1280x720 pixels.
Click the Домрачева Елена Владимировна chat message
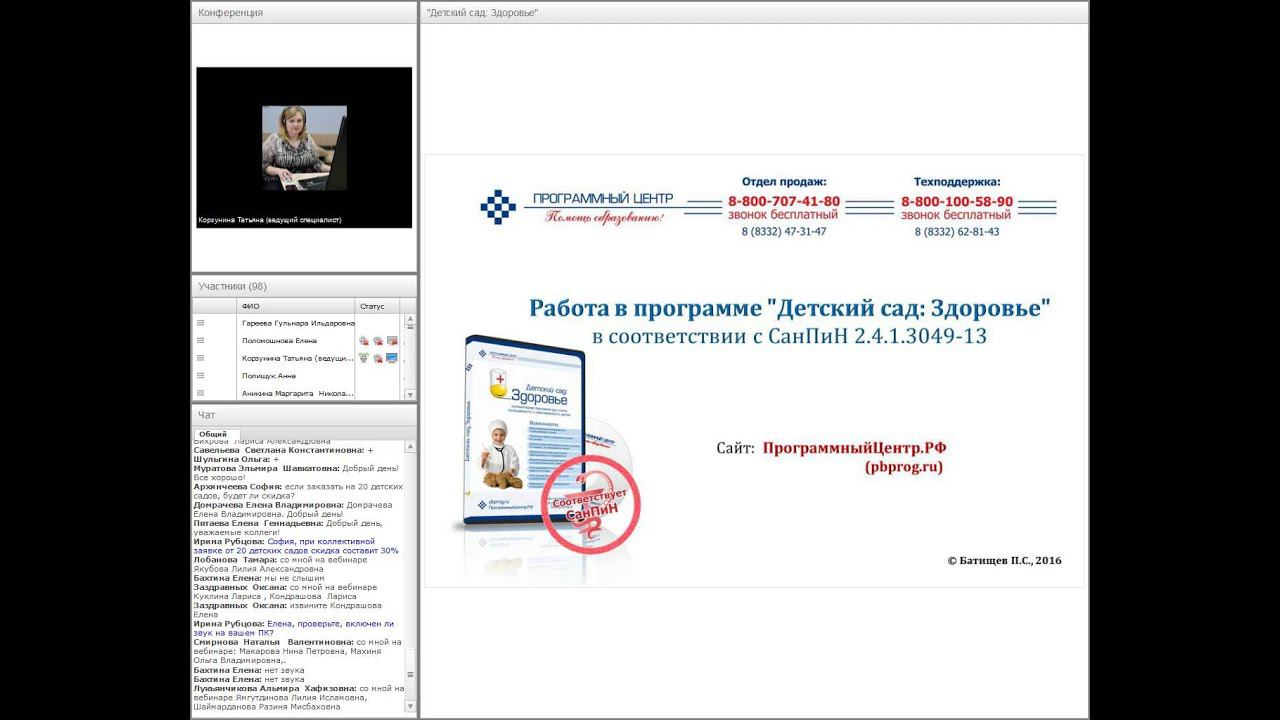tap(293, 509)
